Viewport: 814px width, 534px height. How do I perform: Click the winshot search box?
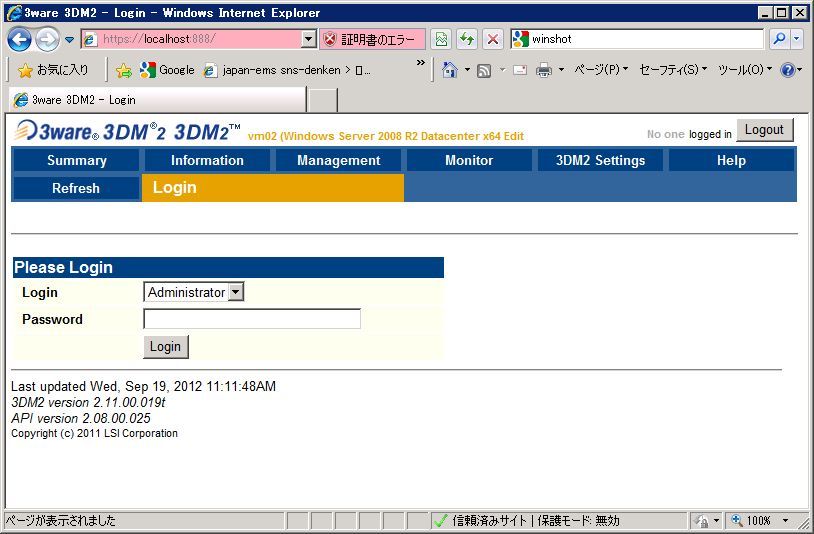[637, 39]
